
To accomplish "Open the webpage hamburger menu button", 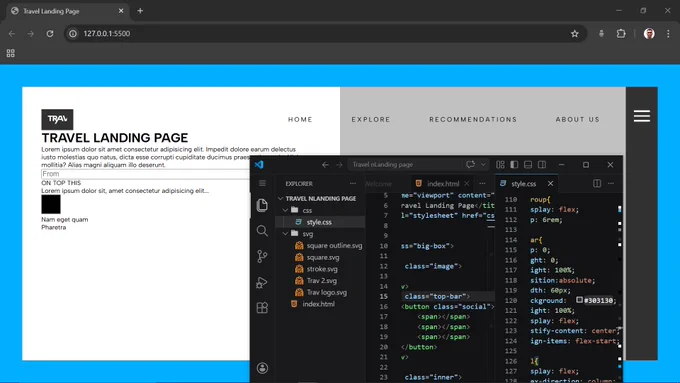I will pos(641,116).
